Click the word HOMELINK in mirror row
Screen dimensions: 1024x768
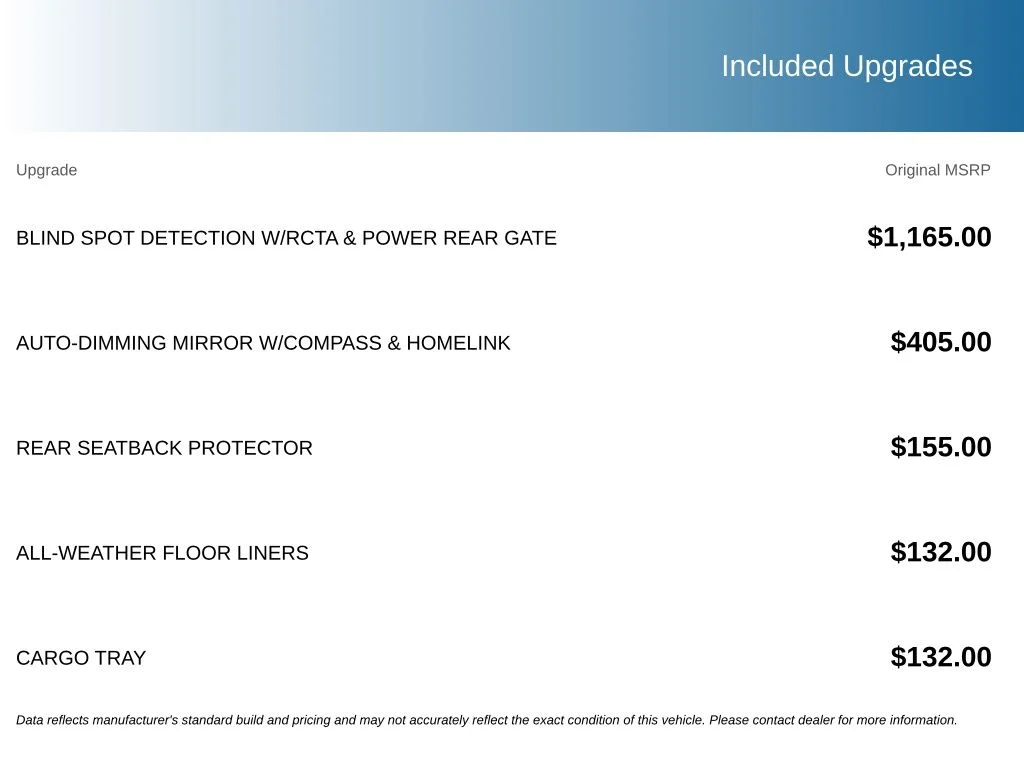(458, 343)
